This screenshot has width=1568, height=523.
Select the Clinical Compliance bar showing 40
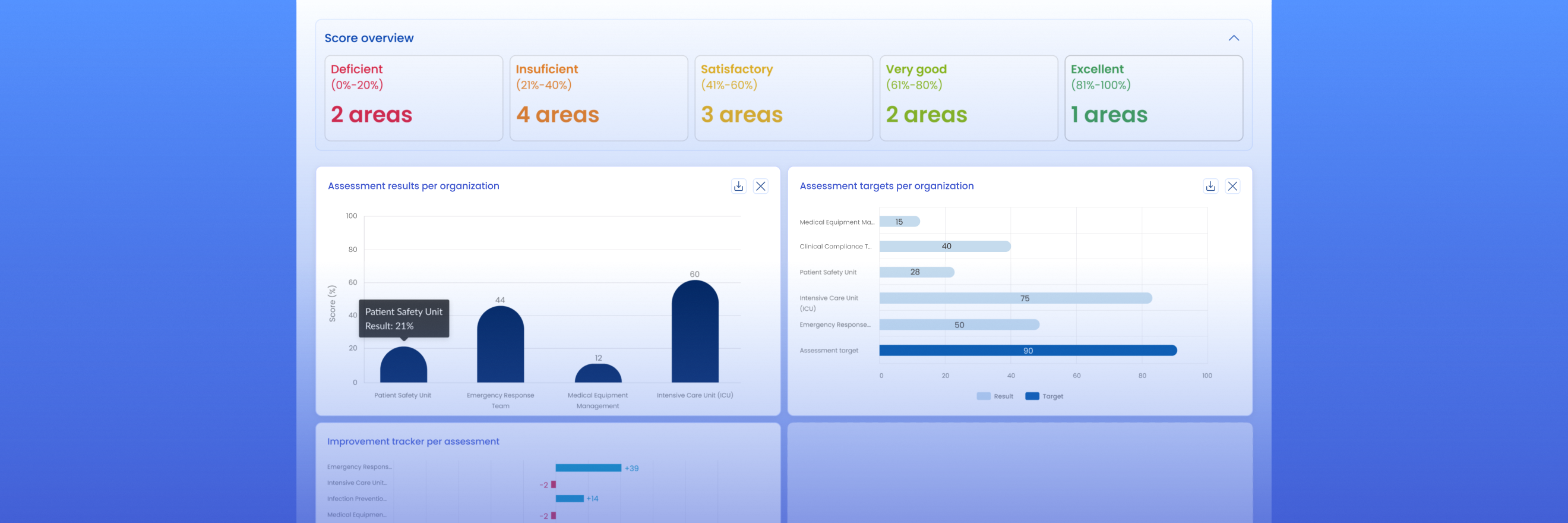tap(945, 246)
